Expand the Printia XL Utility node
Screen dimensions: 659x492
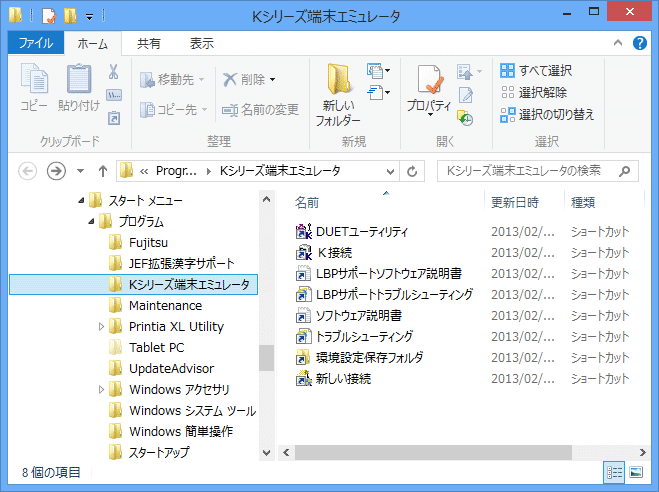101,326
